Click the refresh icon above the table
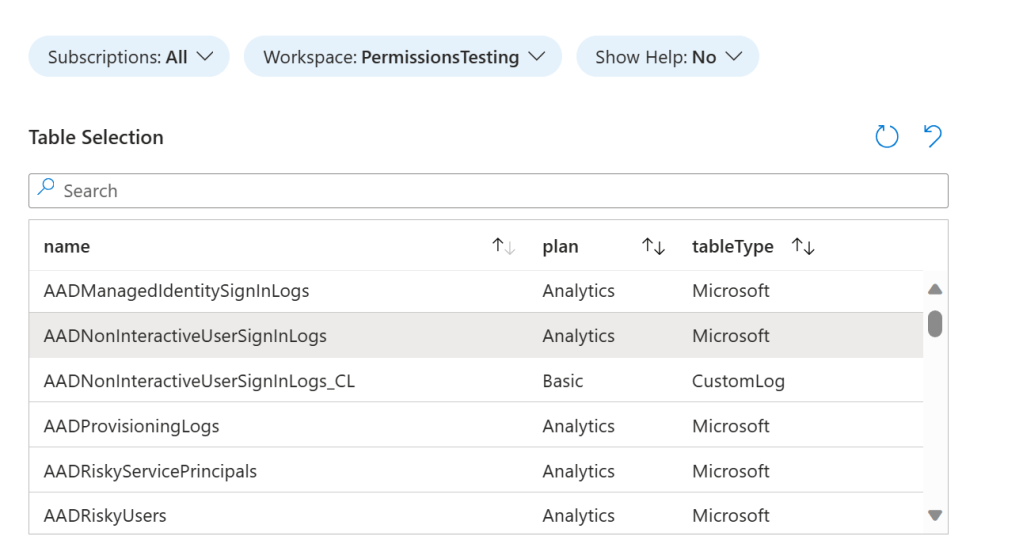This screenshot has width=1023, height=559. tap(887, 137)
